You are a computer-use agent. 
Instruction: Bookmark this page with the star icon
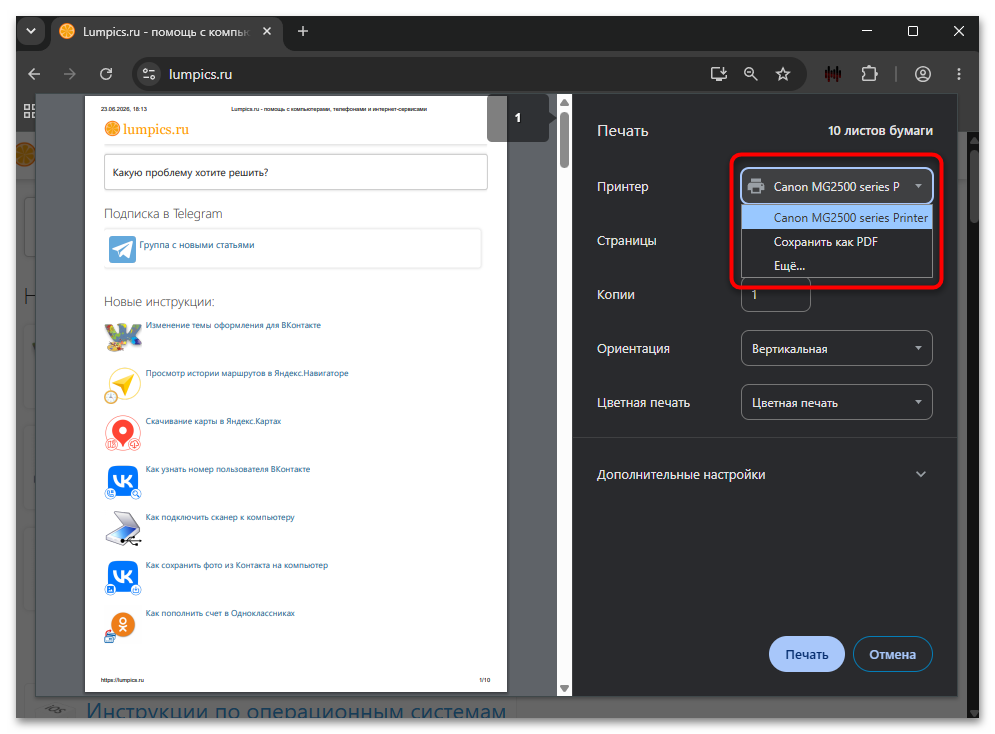(x=783, y=74)
